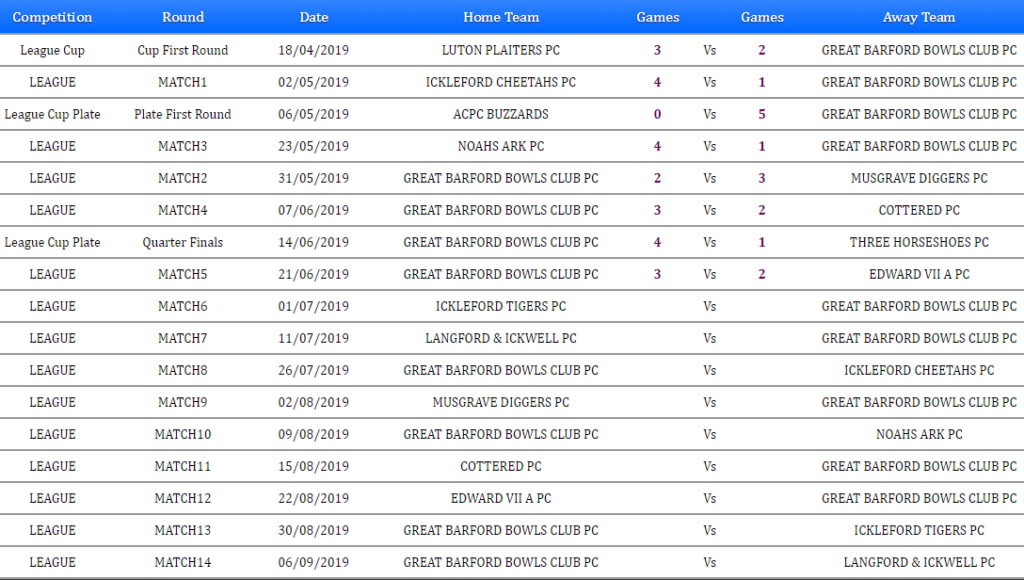Viewport: 1024px width, 580px height.
Task: Select LANGFORD & ICKWELL PC away team in MATCH14
Action: 919,562
